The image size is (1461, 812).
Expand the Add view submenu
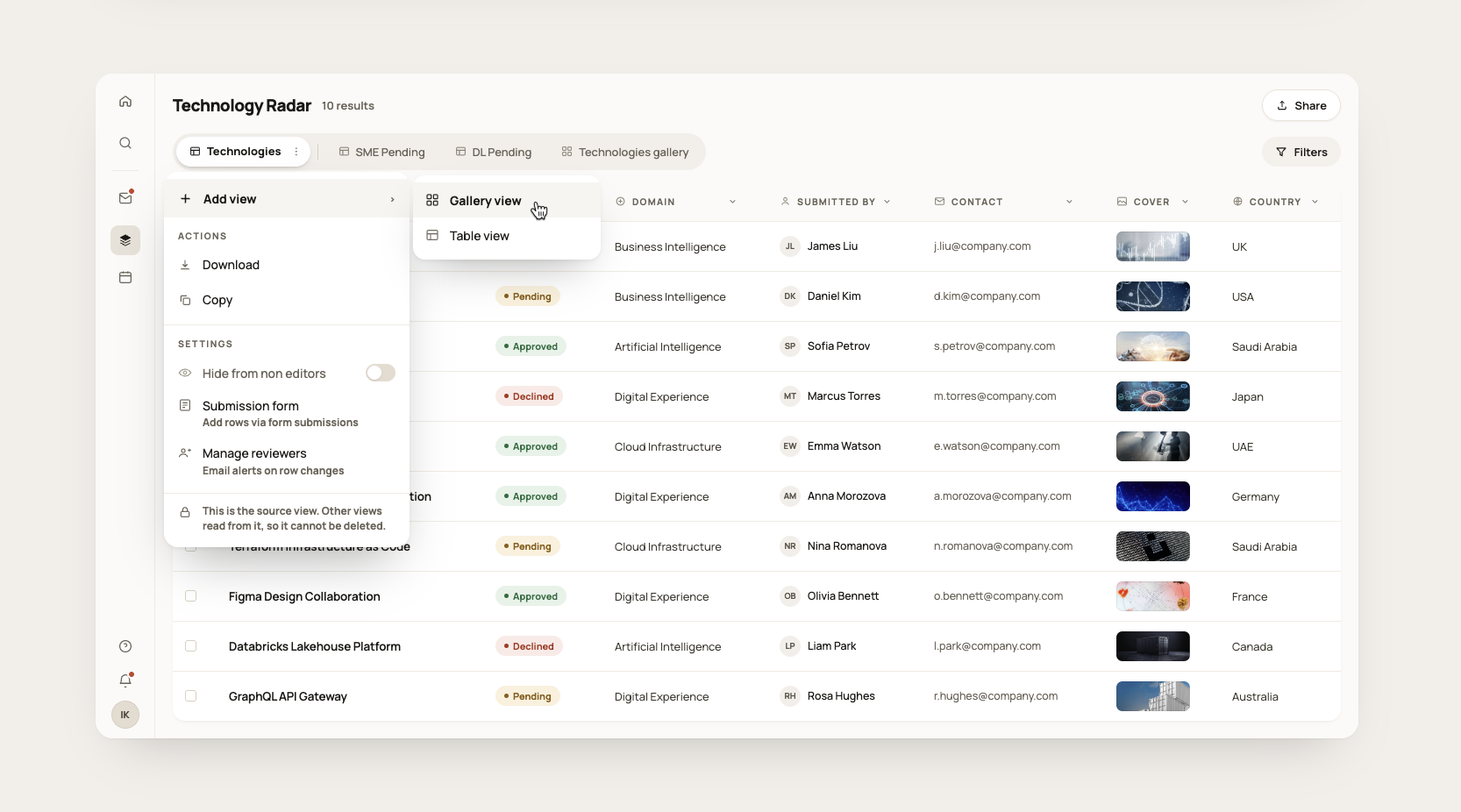(x=287, y=199)
